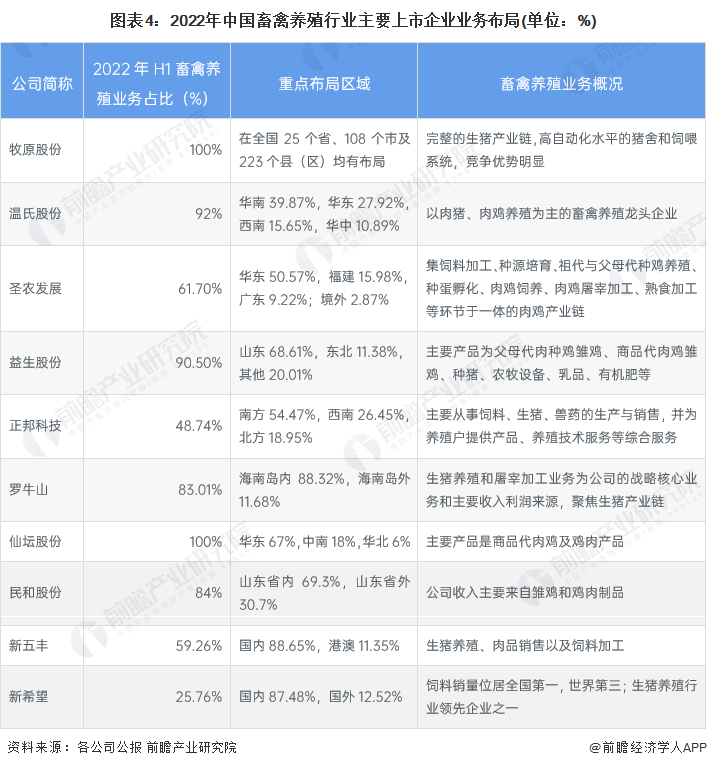
Task: Click the 84% value for 民和股份
Action: tap(209, 593)
